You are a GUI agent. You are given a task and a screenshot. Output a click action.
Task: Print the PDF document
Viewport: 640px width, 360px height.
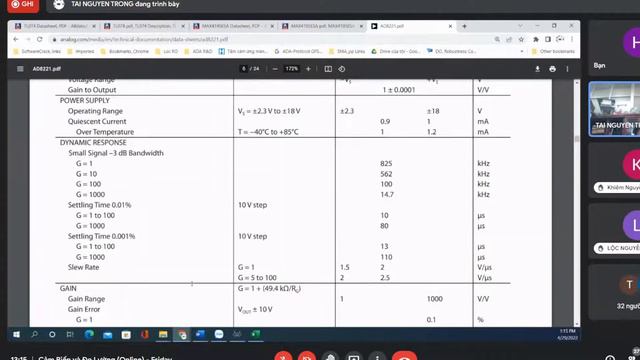point(552,69)
